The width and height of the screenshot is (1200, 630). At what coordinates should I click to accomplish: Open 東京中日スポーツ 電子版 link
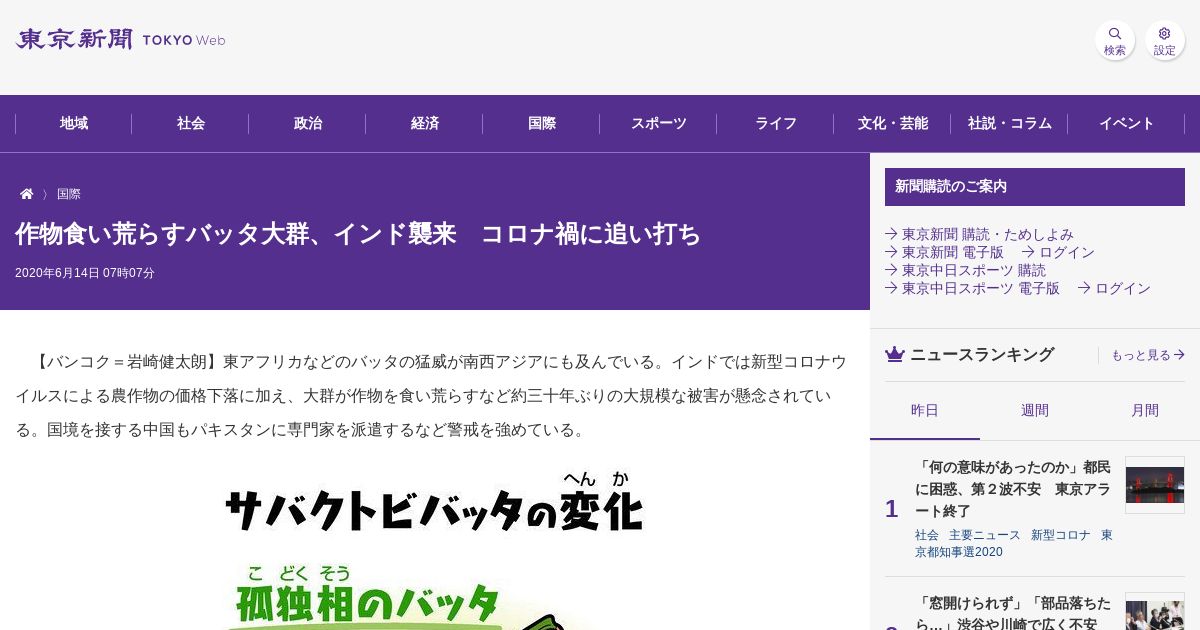pyautogui.click(x=972, y=288)
